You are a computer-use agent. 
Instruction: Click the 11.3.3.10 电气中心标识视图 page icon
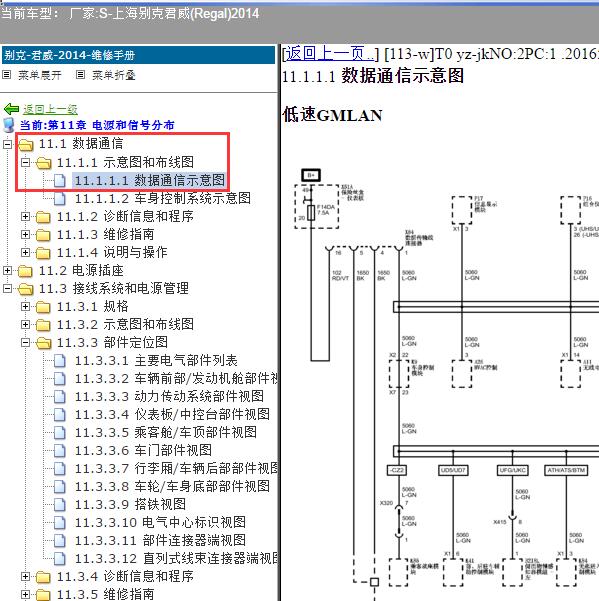tap(60, 523)
